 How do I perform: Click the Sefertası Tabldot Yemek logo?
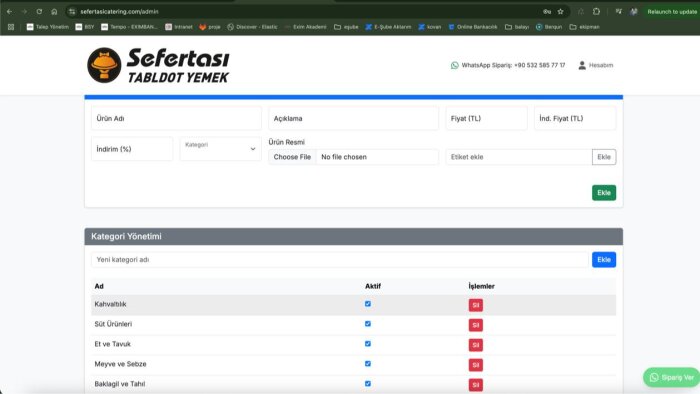tap(158, 65)
